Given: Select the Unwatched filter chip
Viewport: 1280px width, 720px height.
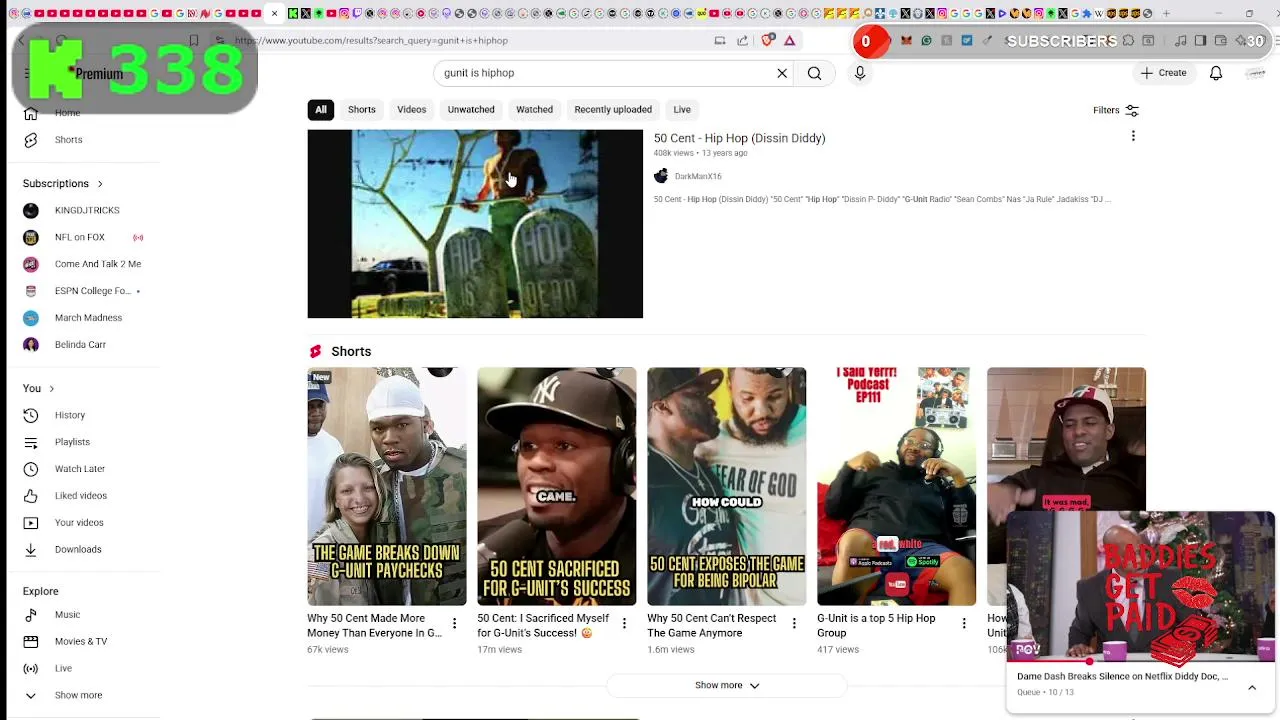Looking at the screenshot, I should point(471,110).
